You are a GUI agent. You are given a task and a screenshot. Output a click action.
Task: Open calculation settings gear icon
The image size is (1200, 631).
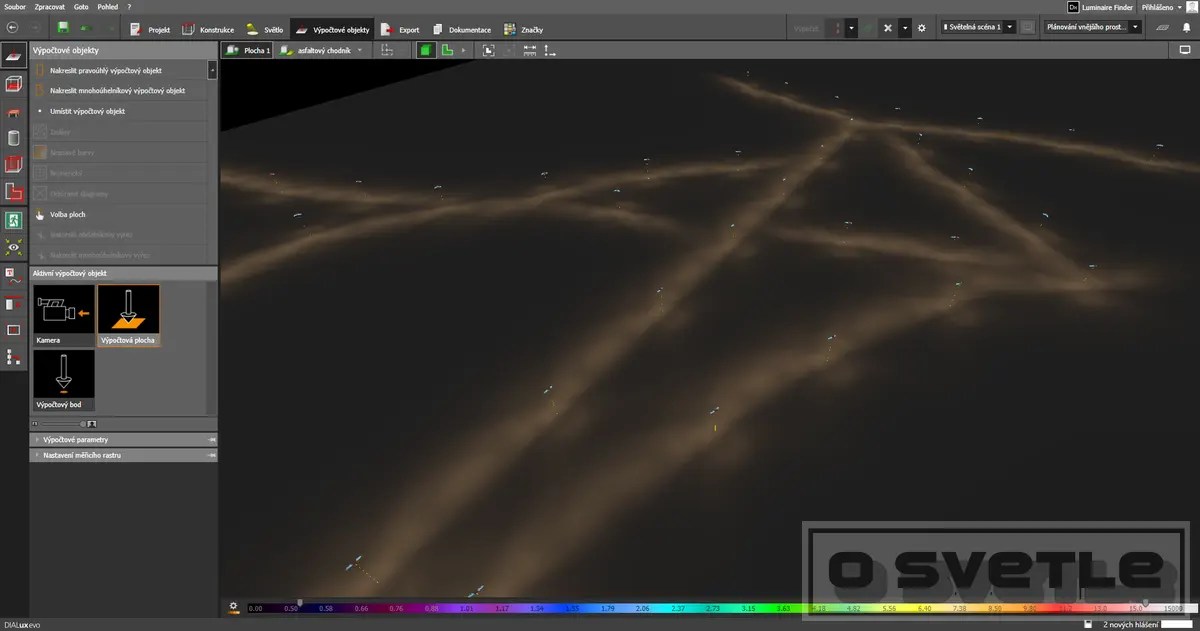922,28
